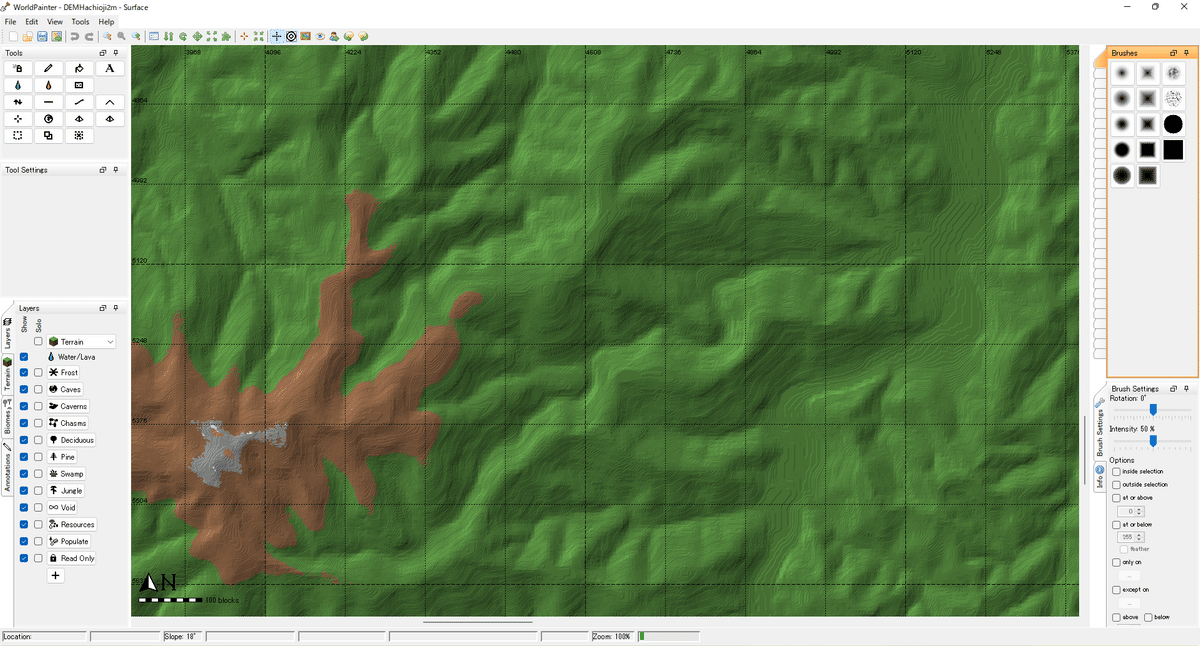Click the eye view-distance toolbar icon
Viewport: 1200px width, 646px height.
tap(320, 37)
